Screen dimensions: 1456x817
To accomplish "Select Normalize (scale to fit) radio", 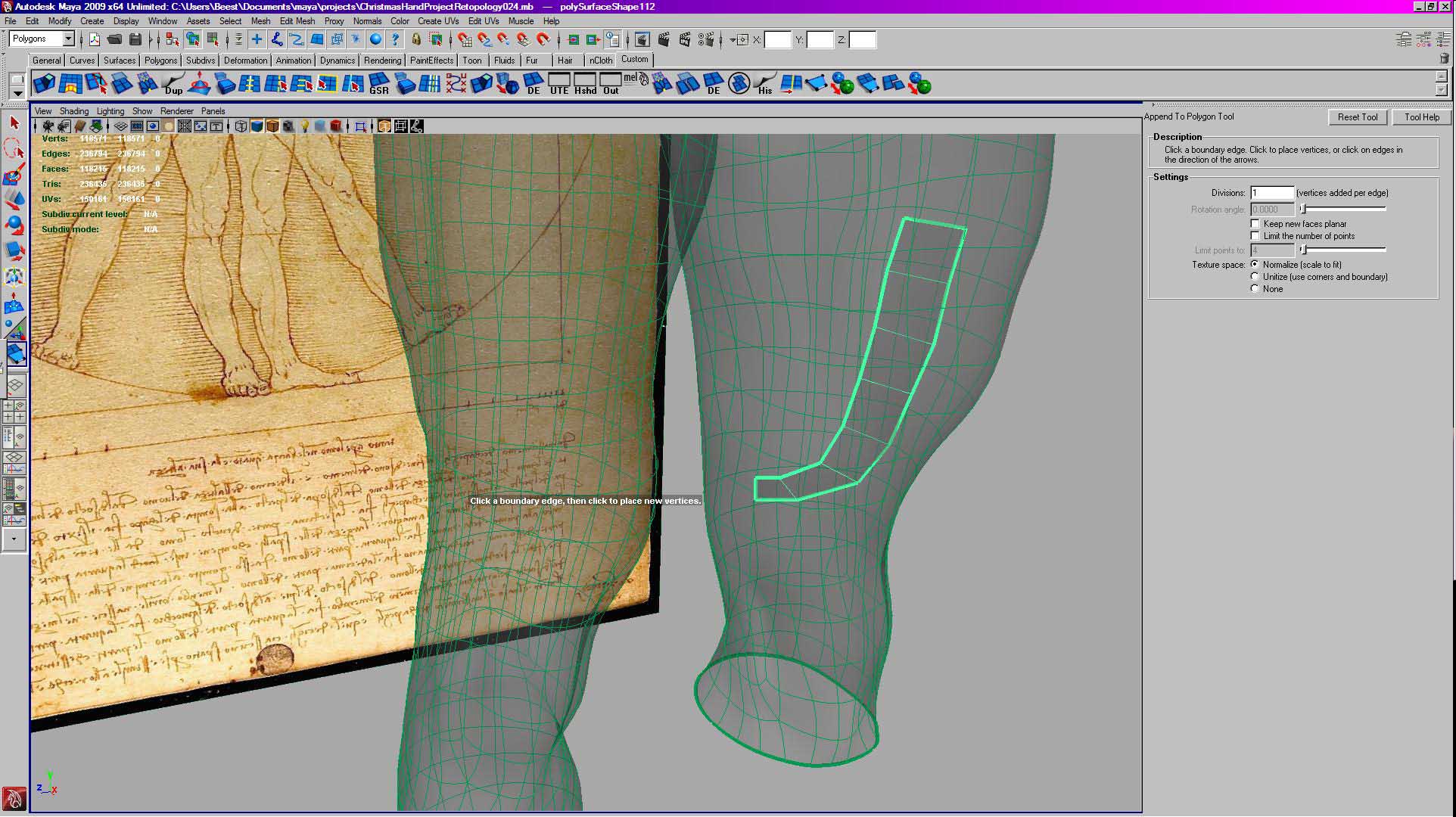I will point(1255,265).
